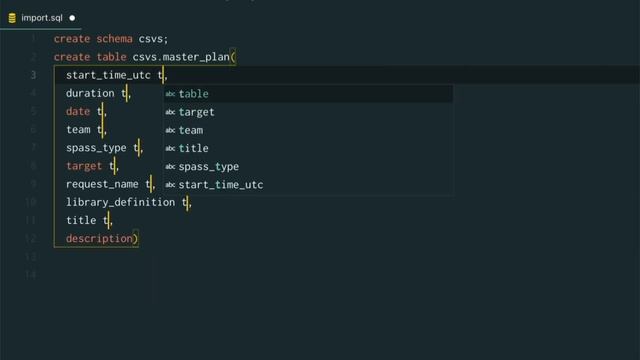Viewport: 640px width, 360px height.
Task: Choose 'title' autocomplete suggestion
Action: pyautogui.click(x=308, y=148)
